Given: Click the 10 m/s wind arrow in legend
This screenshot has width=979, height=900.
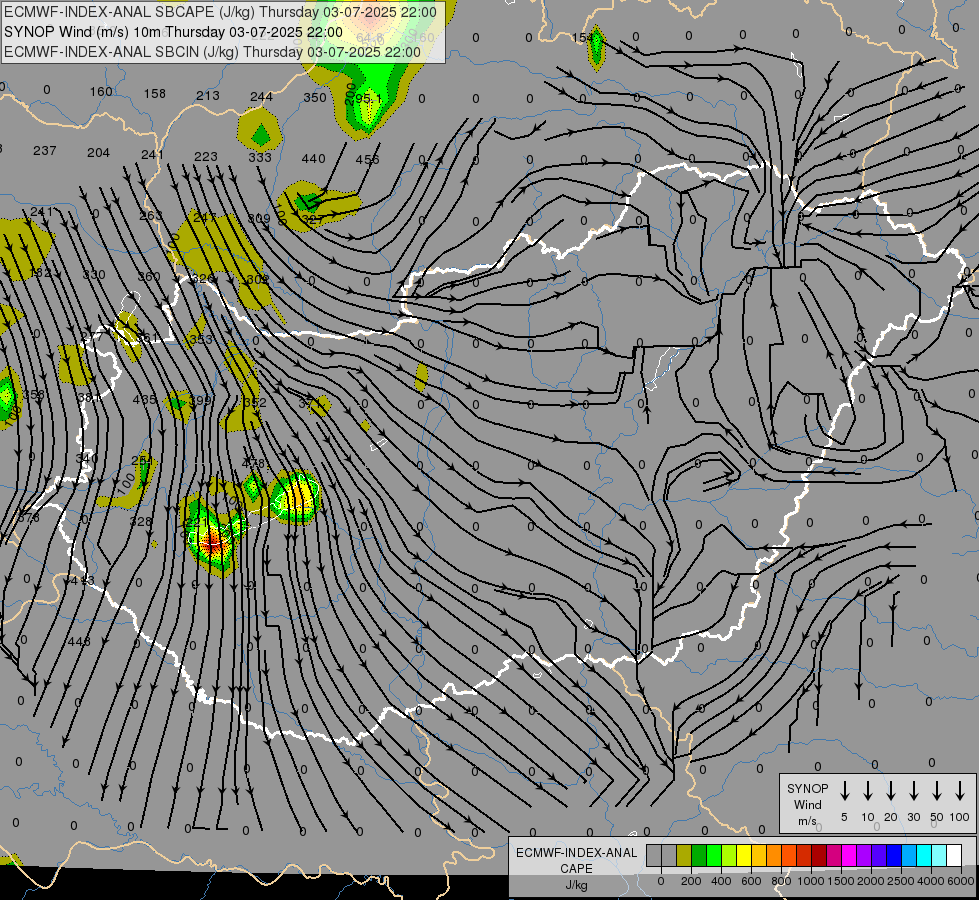Looking at the screenshot, I should [x=868, y=791].
